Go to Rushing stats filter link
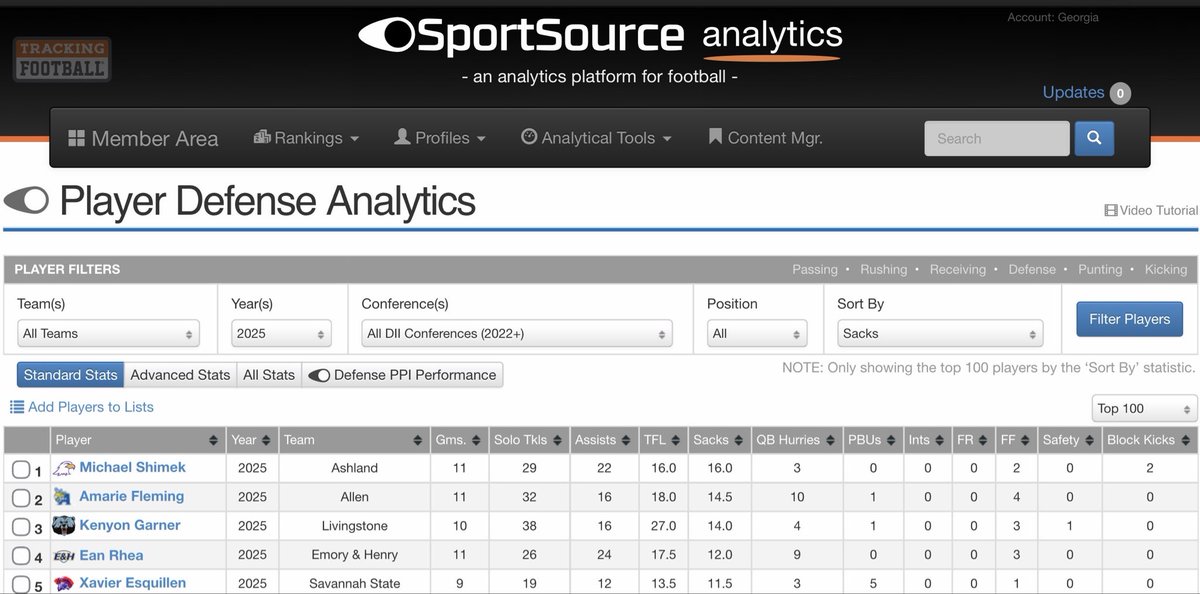 (884, 269)
